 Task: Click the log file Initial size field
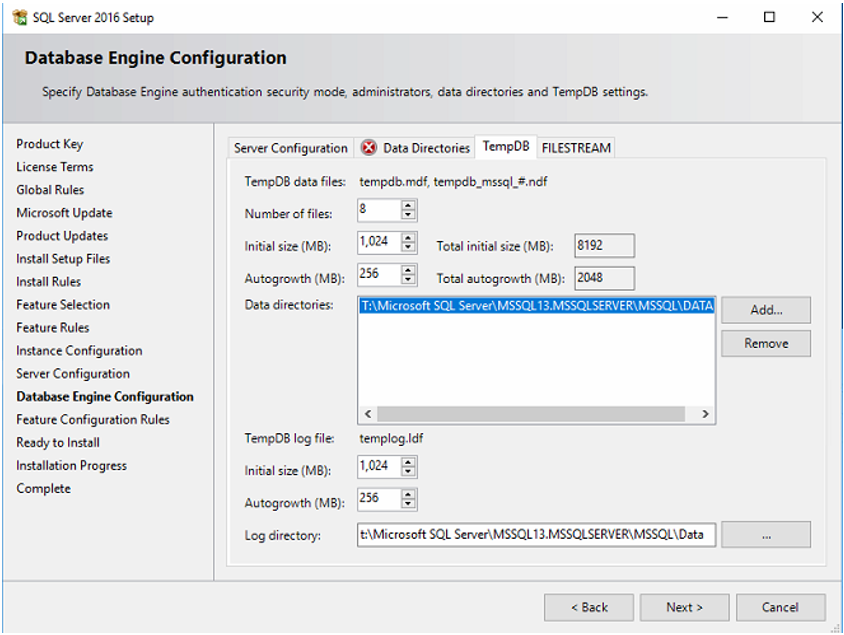coord(379,467)
